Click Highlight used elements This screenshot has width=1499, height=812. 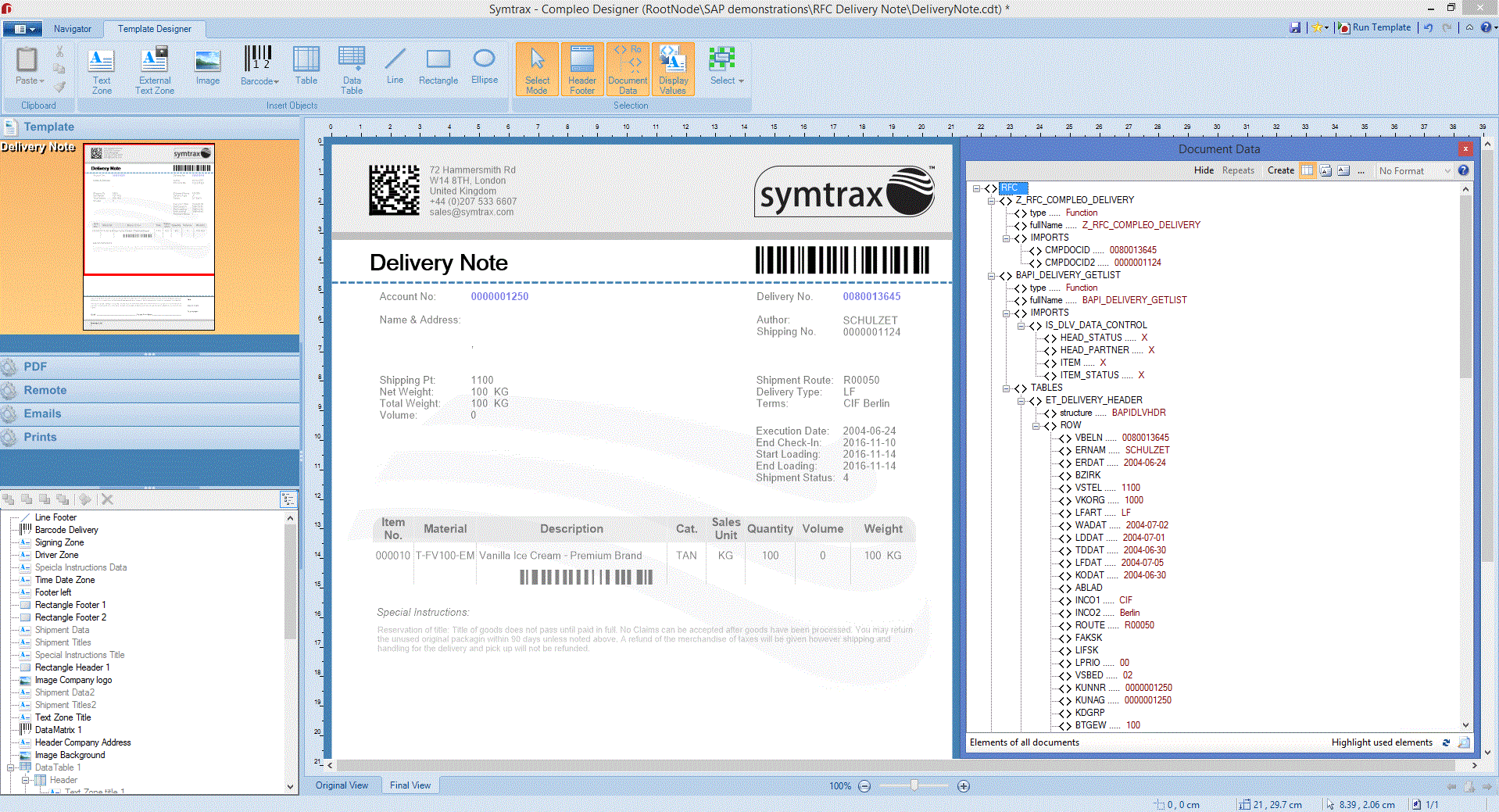click(1382, 742)
